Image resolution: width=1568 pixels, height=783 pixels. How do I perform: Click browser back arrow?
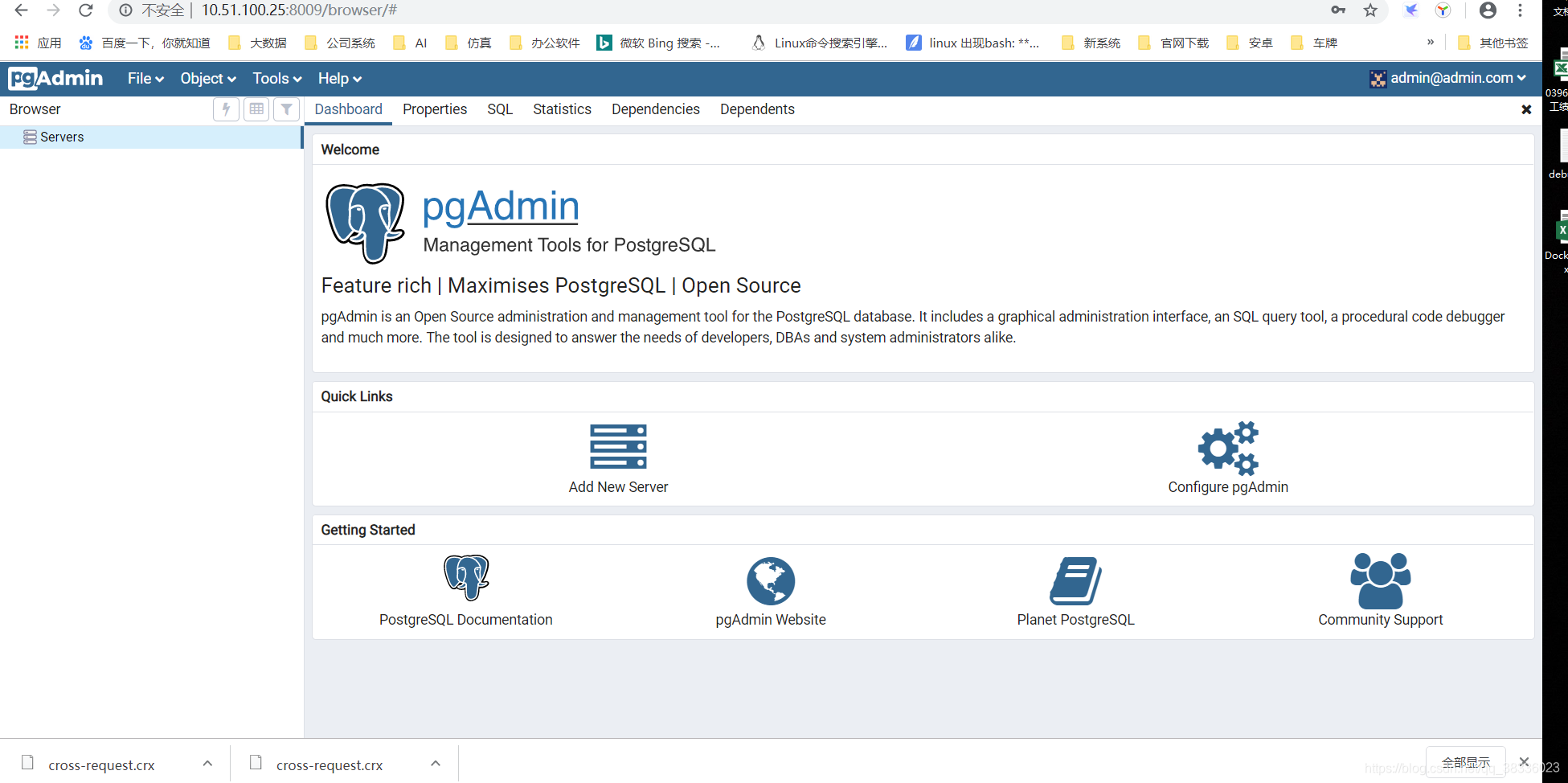point(21,10)
